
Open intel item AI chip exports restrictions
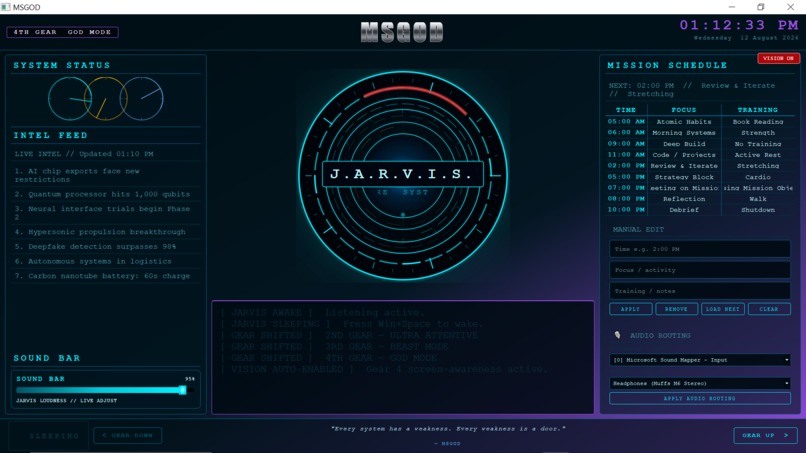(x=105, y=175)
